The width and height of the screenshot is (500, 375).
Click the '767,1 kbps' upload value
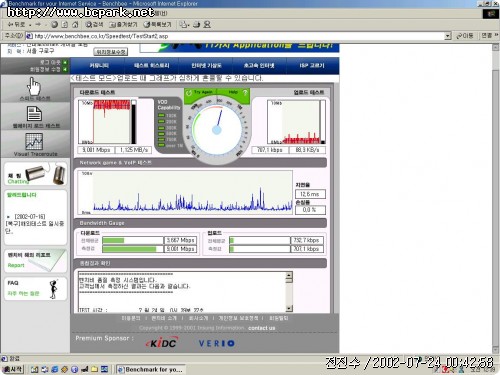[270, 150]
